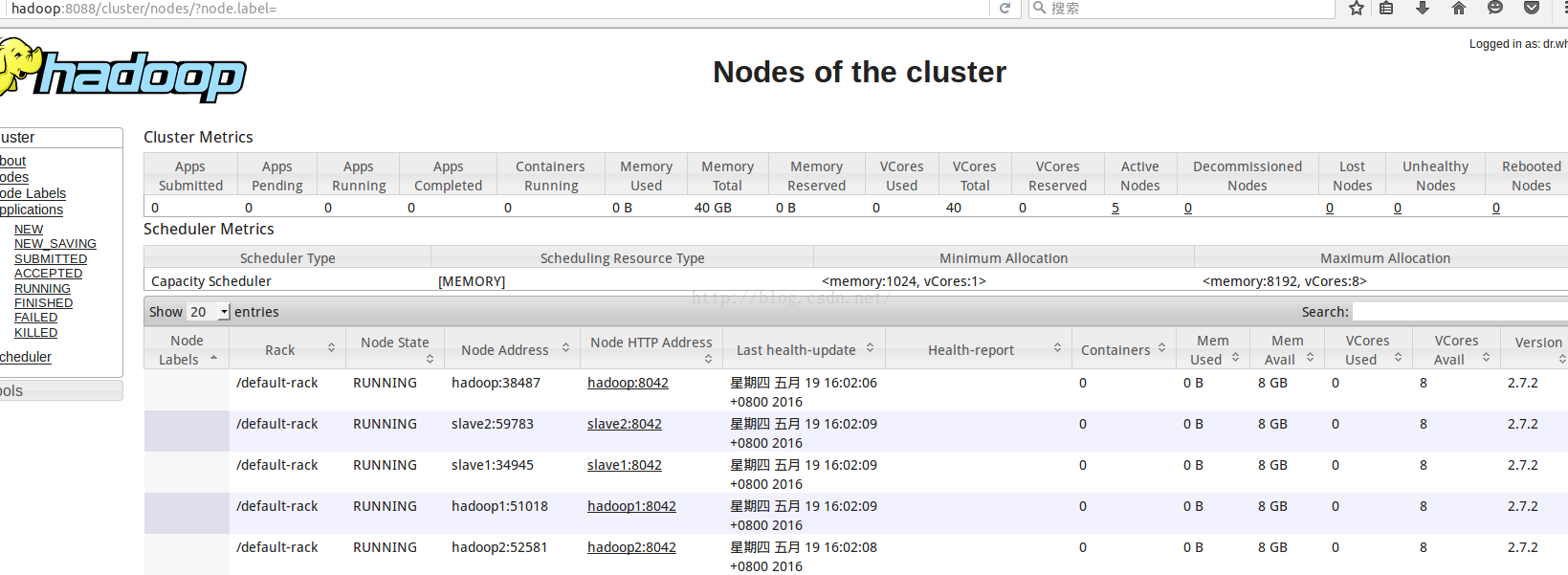
Task: Open the Scheduler link in the sidebar
Action: [26, 357]
